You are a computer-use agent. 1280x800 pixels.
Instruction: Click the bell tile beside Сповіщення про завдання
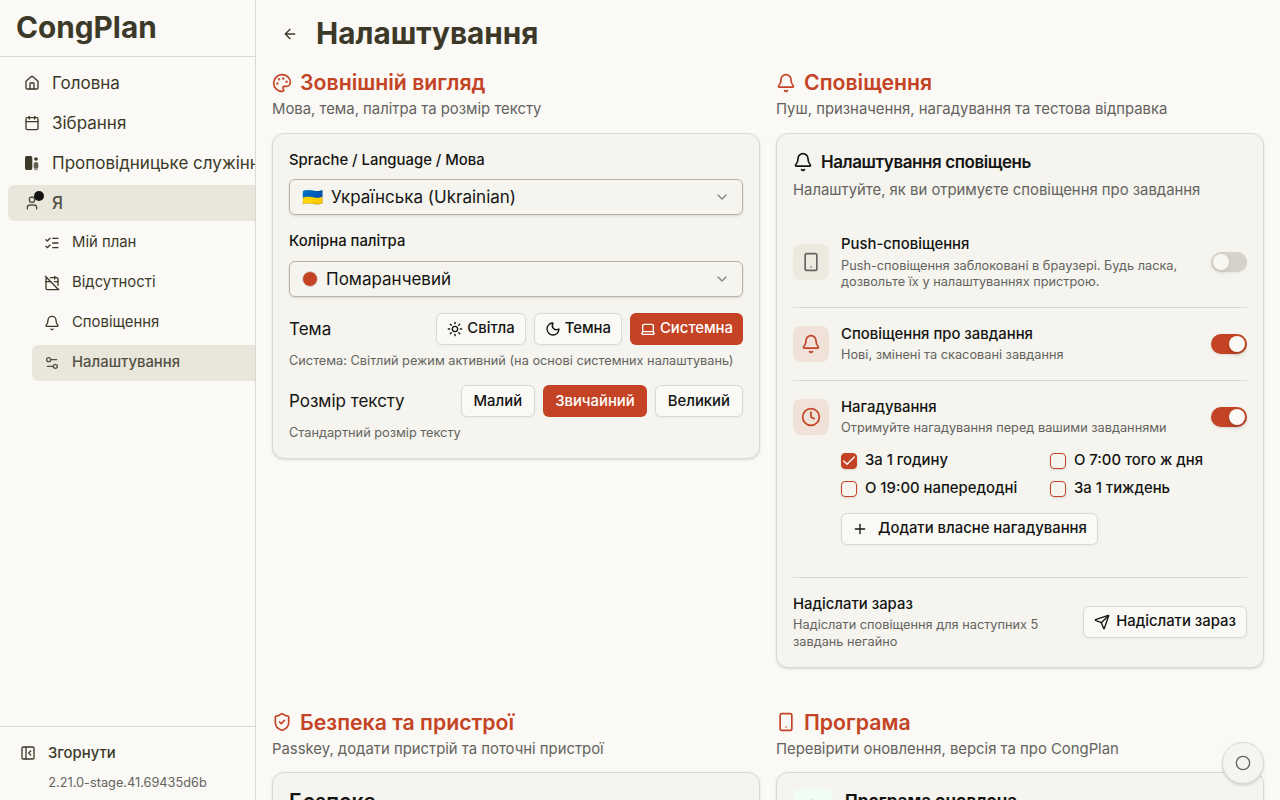pos(811,344)
